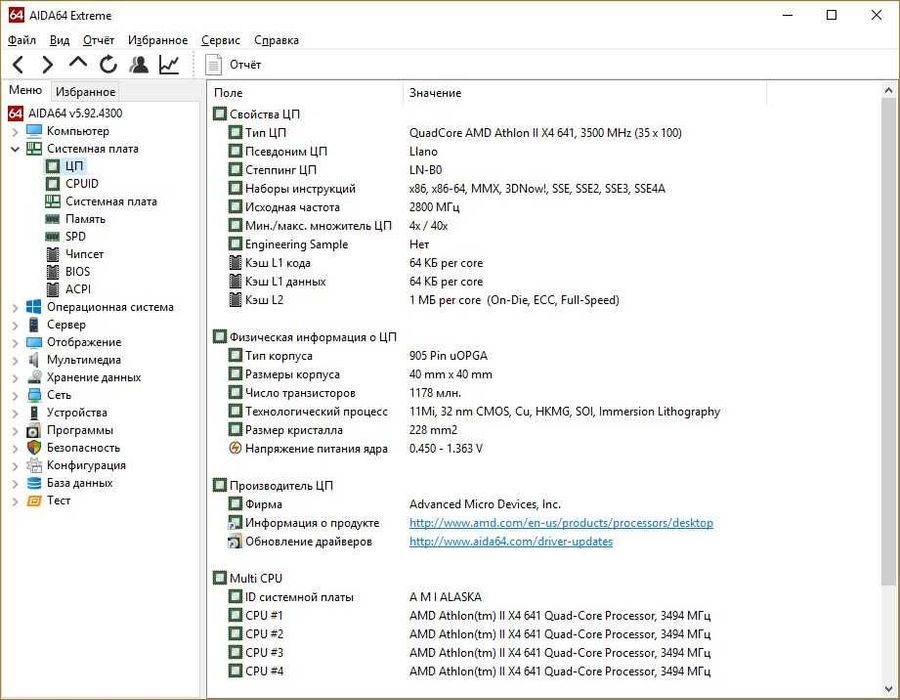Image resolution: width=900 pixels, height=700 pixels.
Task: Switch to the Избранное sidebar tab
Action: click(86, 92)
